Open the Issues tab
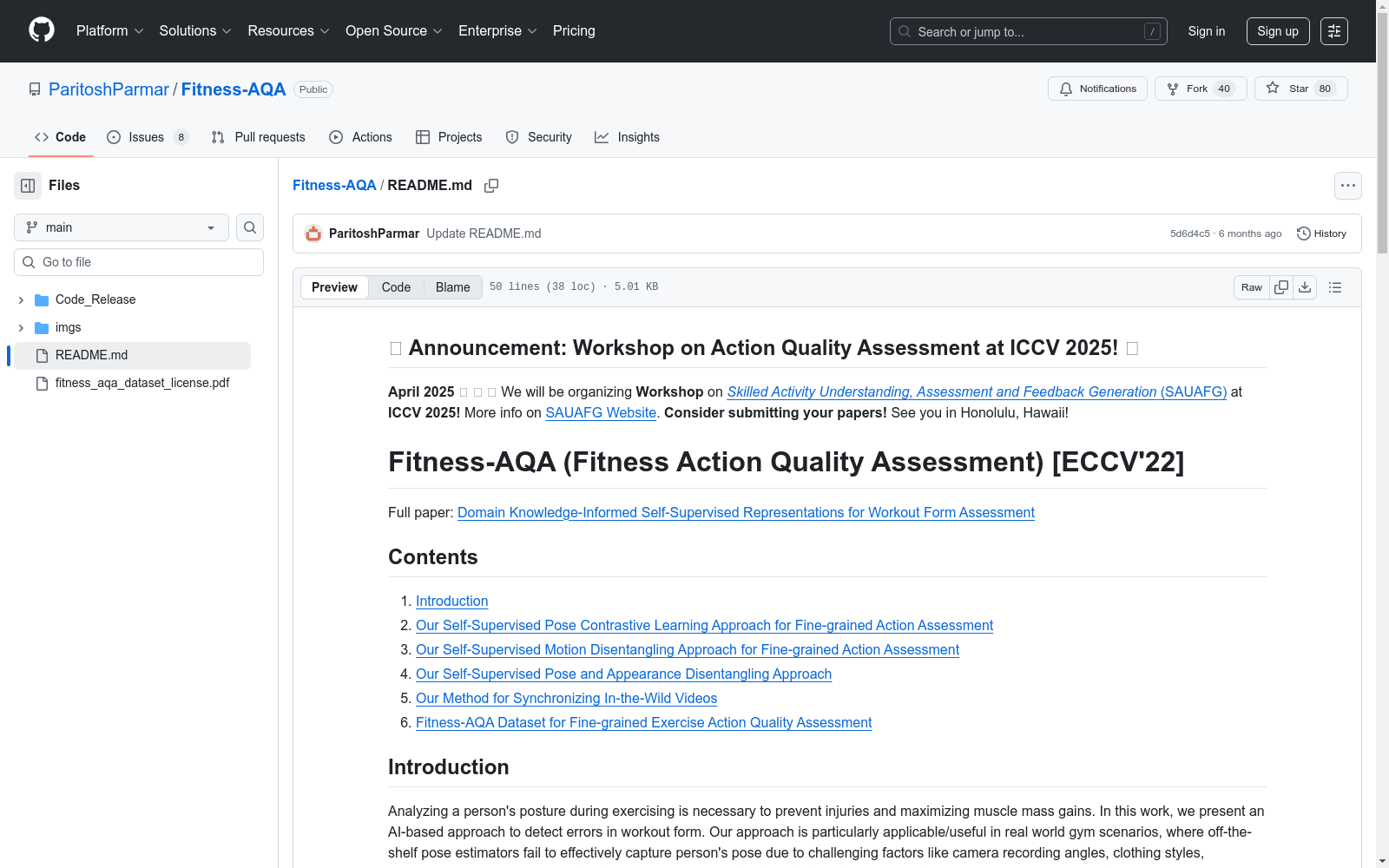This screenshot has height=868, width=1389. 147,137
